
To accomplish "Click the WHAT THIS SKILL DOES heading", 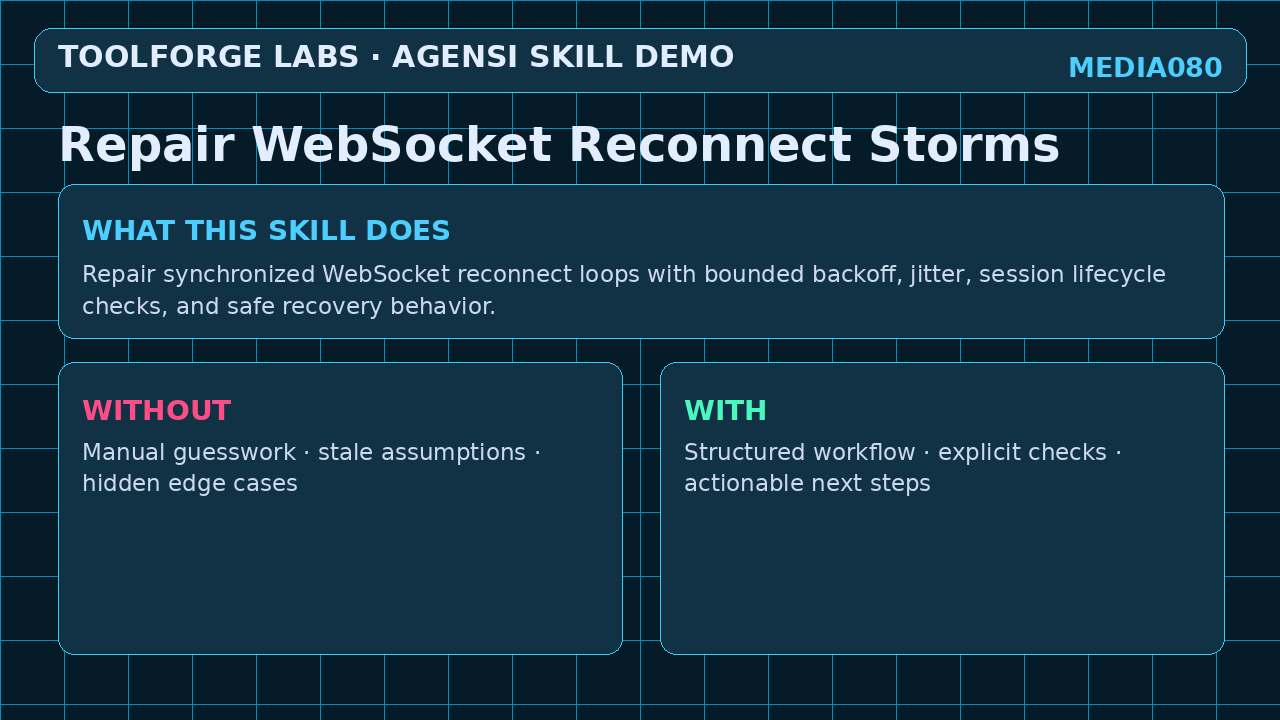I will tap(266, 231).
